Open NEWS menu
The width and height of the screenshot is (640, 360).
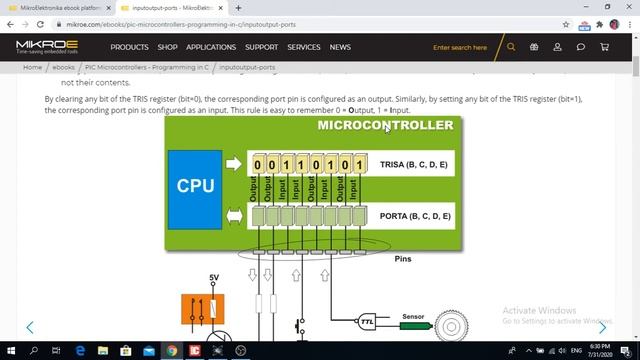[x=340, y=47]
